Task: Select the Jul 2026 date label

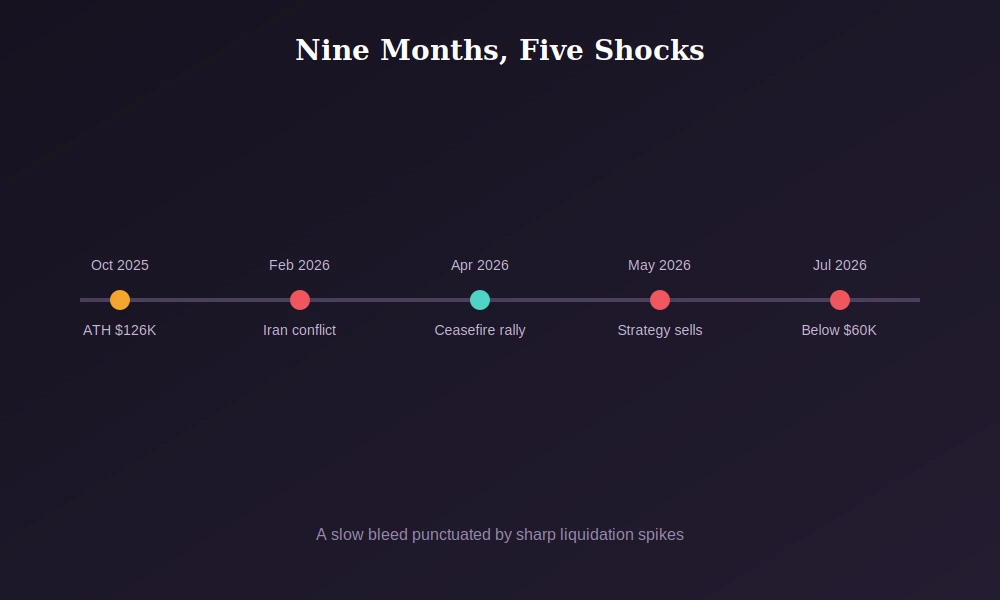Action: click(840, 265)
